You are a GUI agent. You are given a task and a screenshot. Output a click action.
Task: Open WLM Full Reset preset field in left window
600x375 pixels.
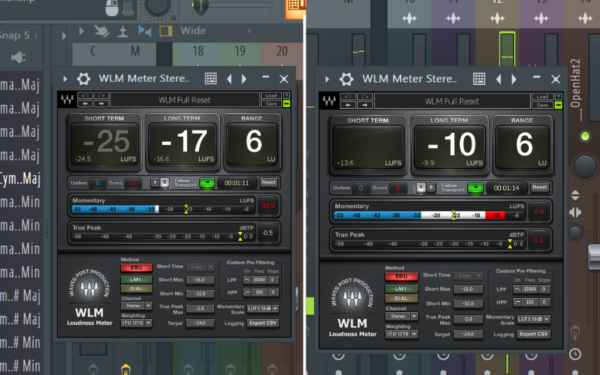point(184,100)
